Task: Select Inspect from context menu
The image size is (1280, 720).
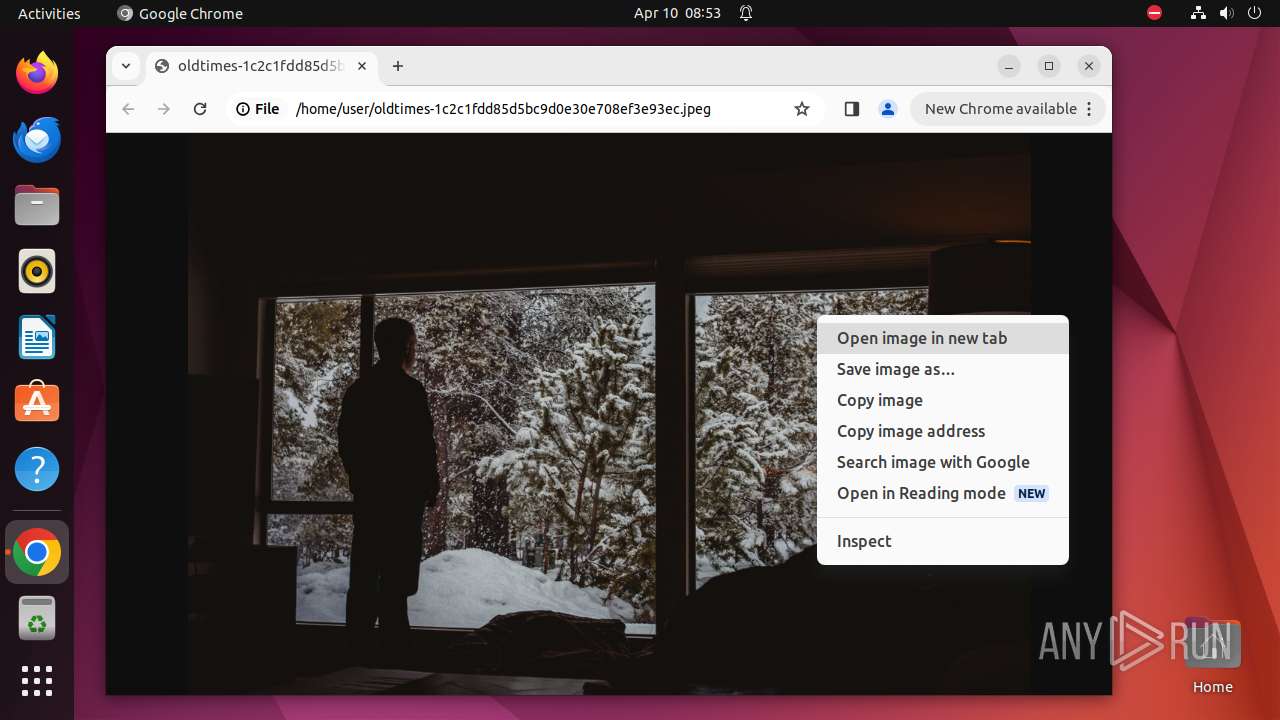Action: point(943,541)
